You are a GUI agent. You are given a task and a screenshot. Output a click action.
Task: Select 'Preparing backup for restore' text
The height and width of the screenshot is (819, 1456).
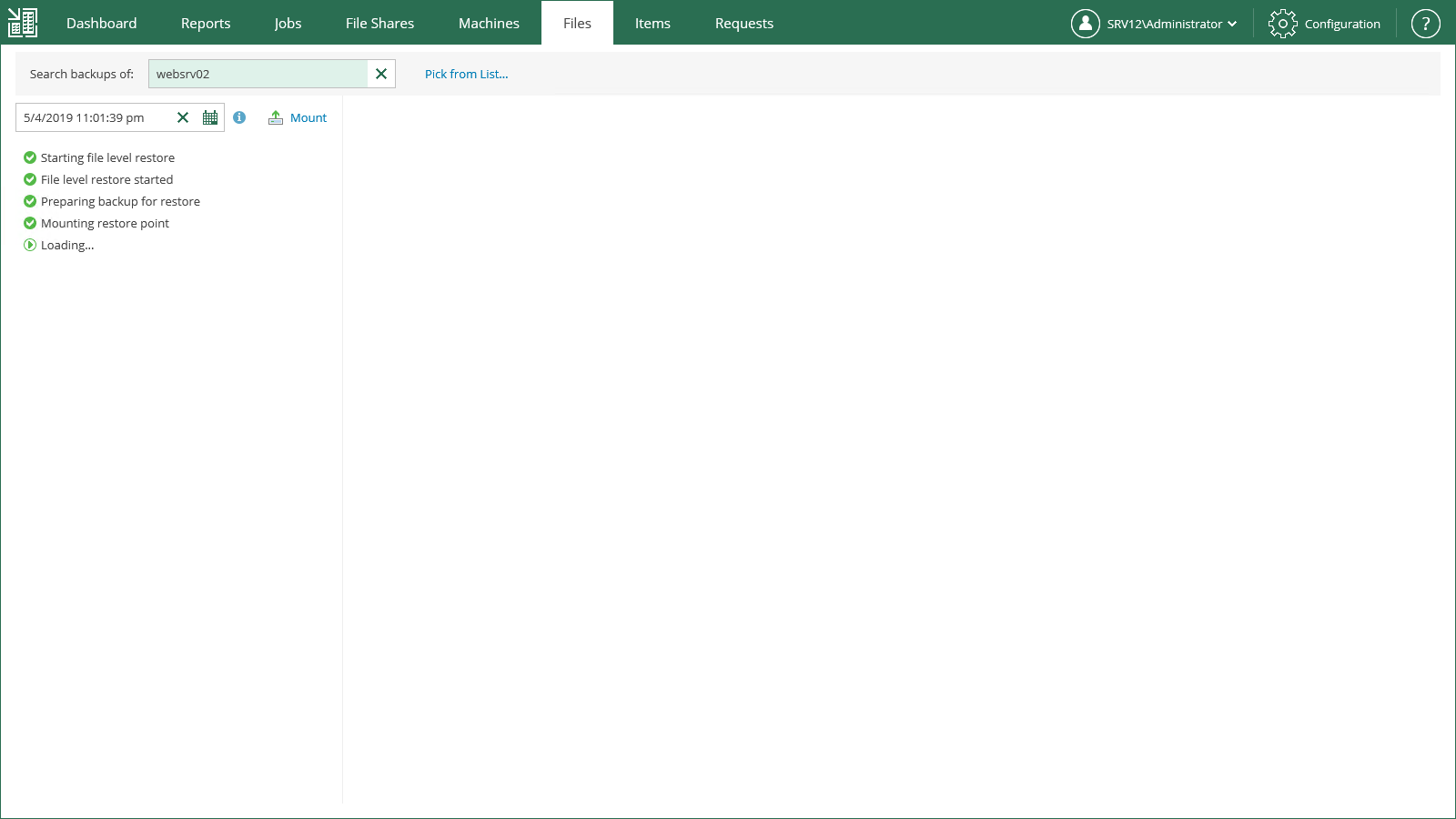120,201
